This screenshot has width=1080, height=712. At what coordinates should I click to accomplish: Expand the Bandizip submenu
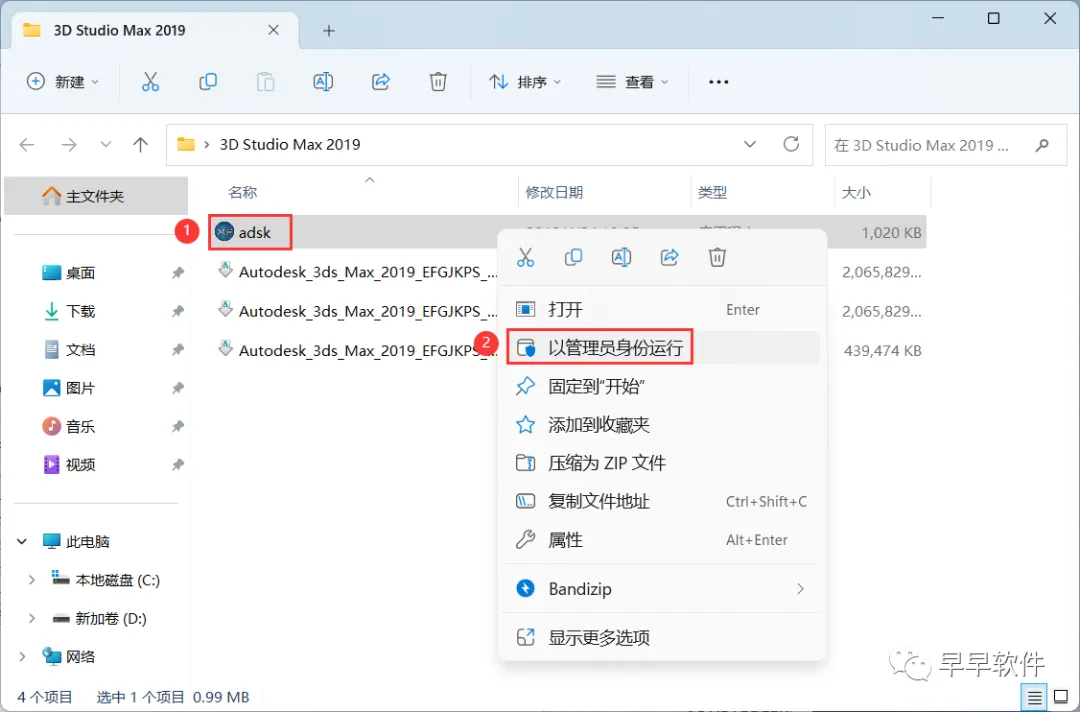(800, 589)
